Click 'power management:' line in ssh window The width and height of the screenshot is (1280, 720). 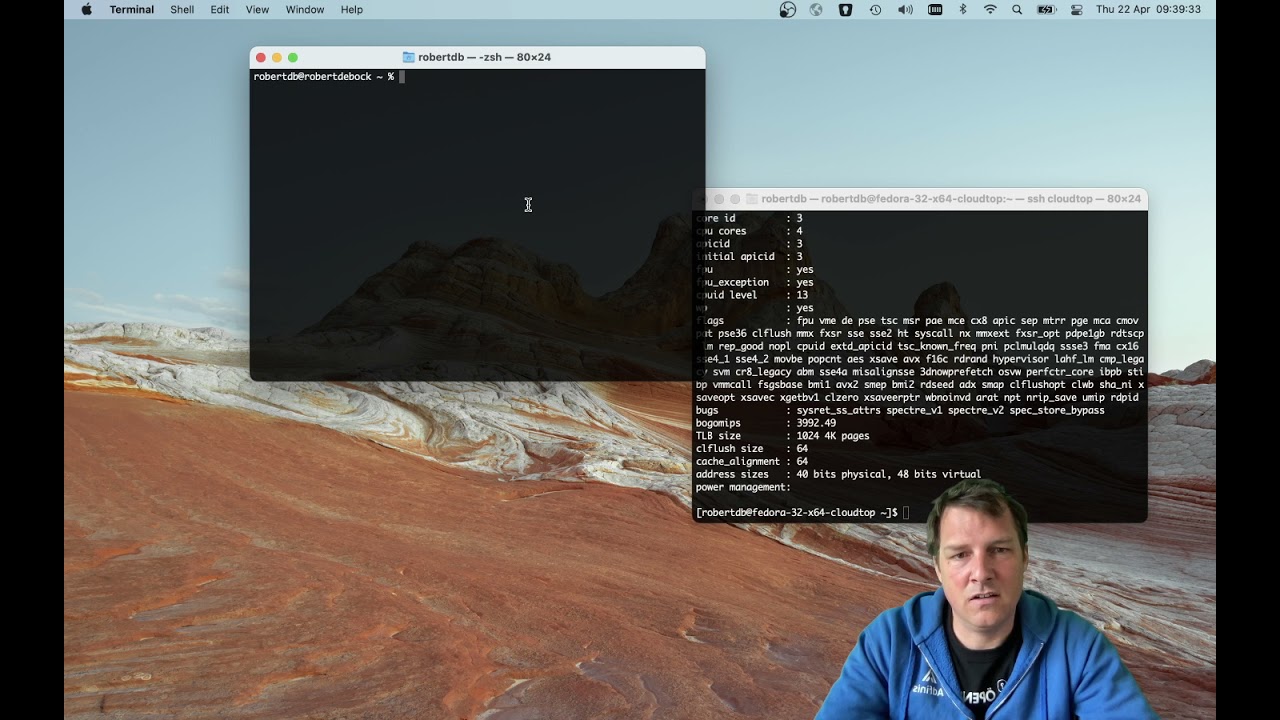(x=743, y=487)
